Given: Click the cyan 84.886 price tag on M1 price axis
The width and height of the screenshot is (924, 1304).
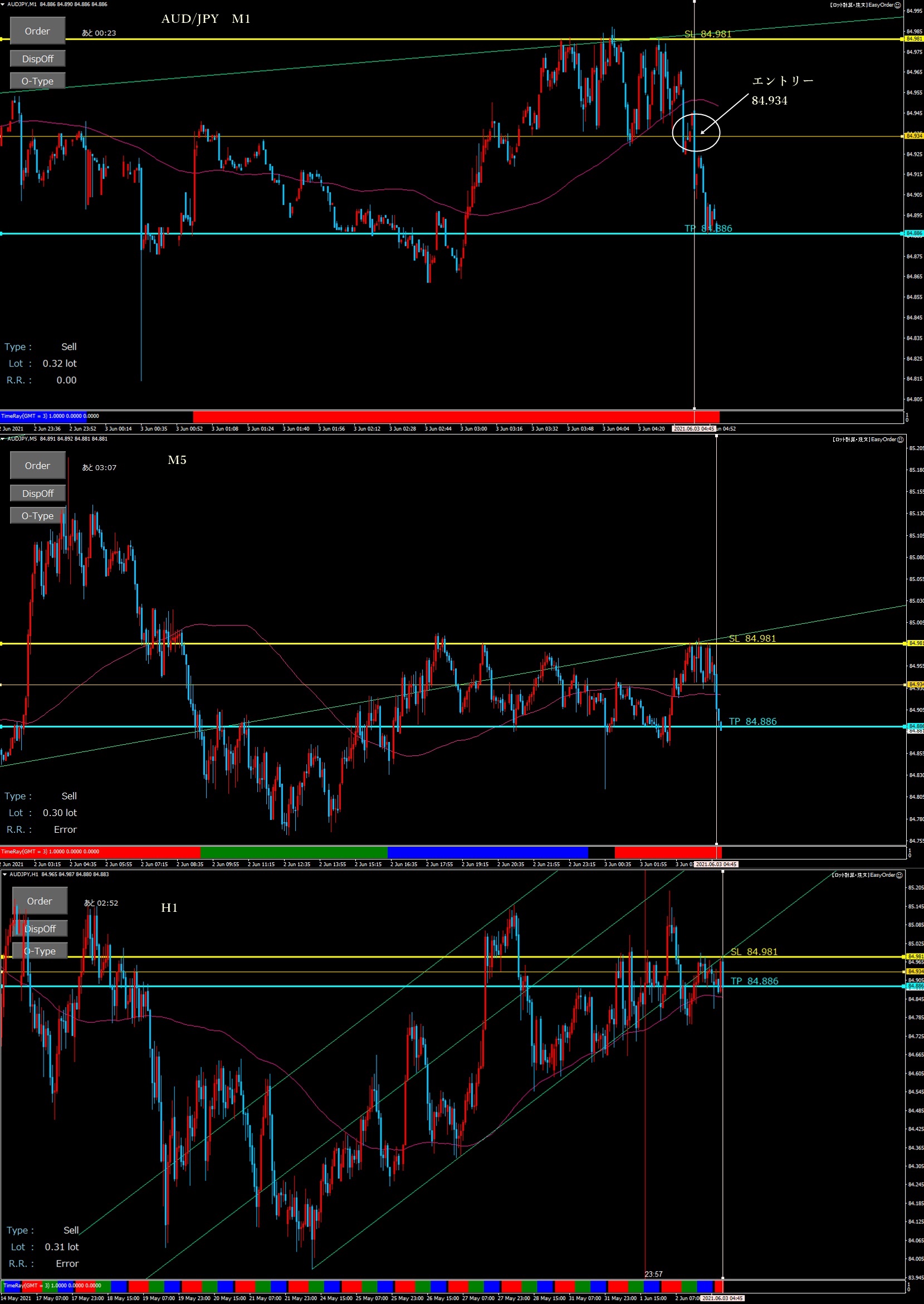Looking at the screenshot, I should tap(914, 234).
